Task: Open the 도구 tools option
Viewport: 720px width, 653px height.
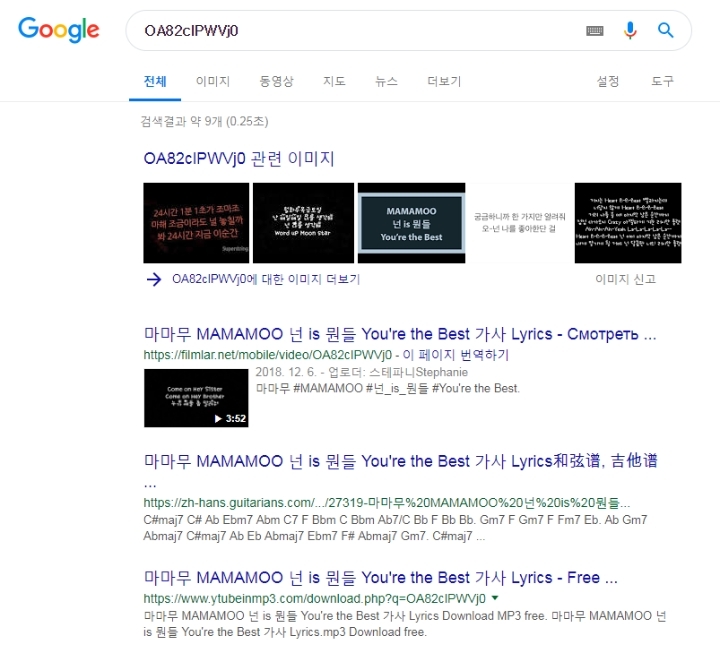Action: pos(662,81)
